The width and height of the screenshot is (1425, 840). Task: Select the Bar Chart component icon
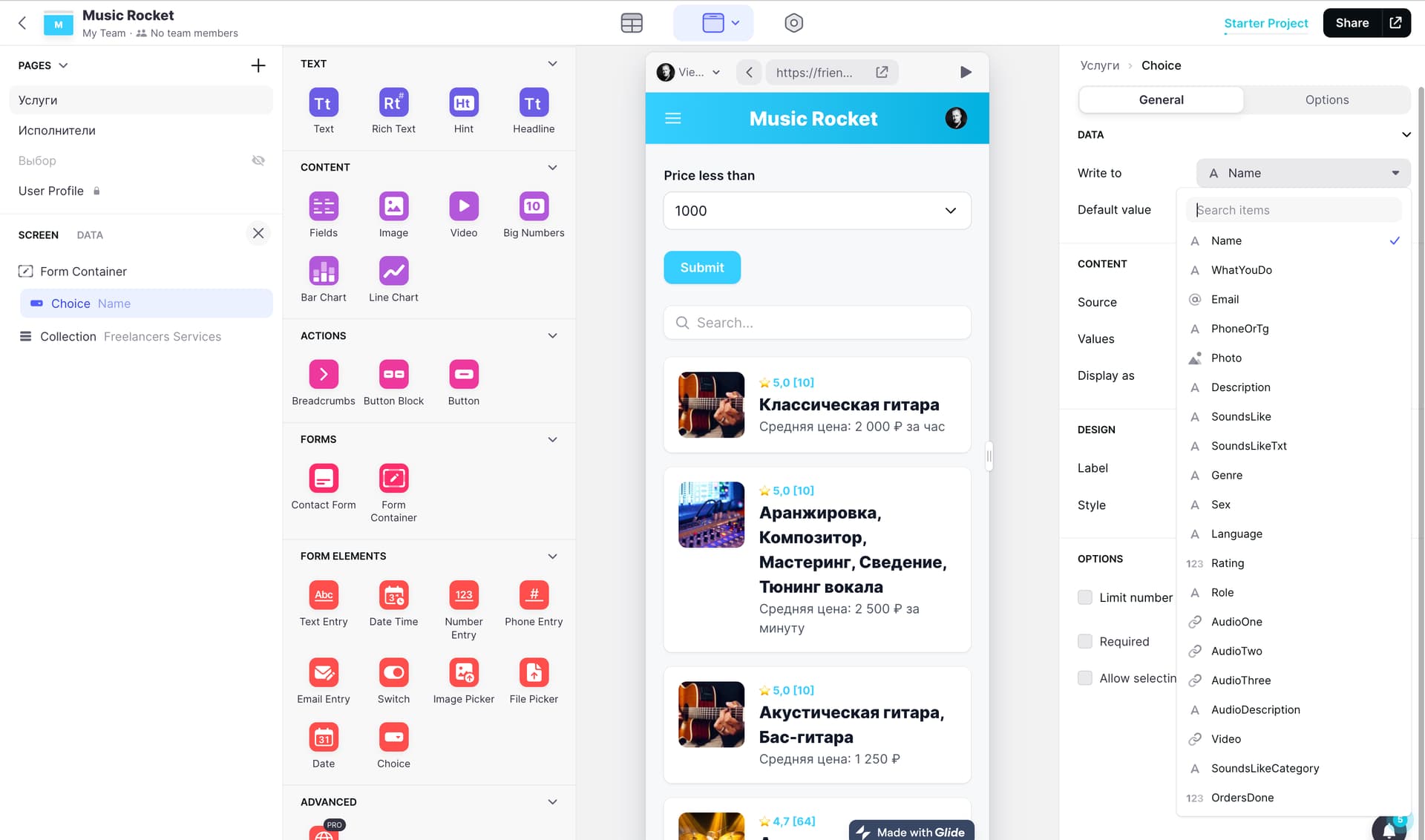click(x=323, y=272)
